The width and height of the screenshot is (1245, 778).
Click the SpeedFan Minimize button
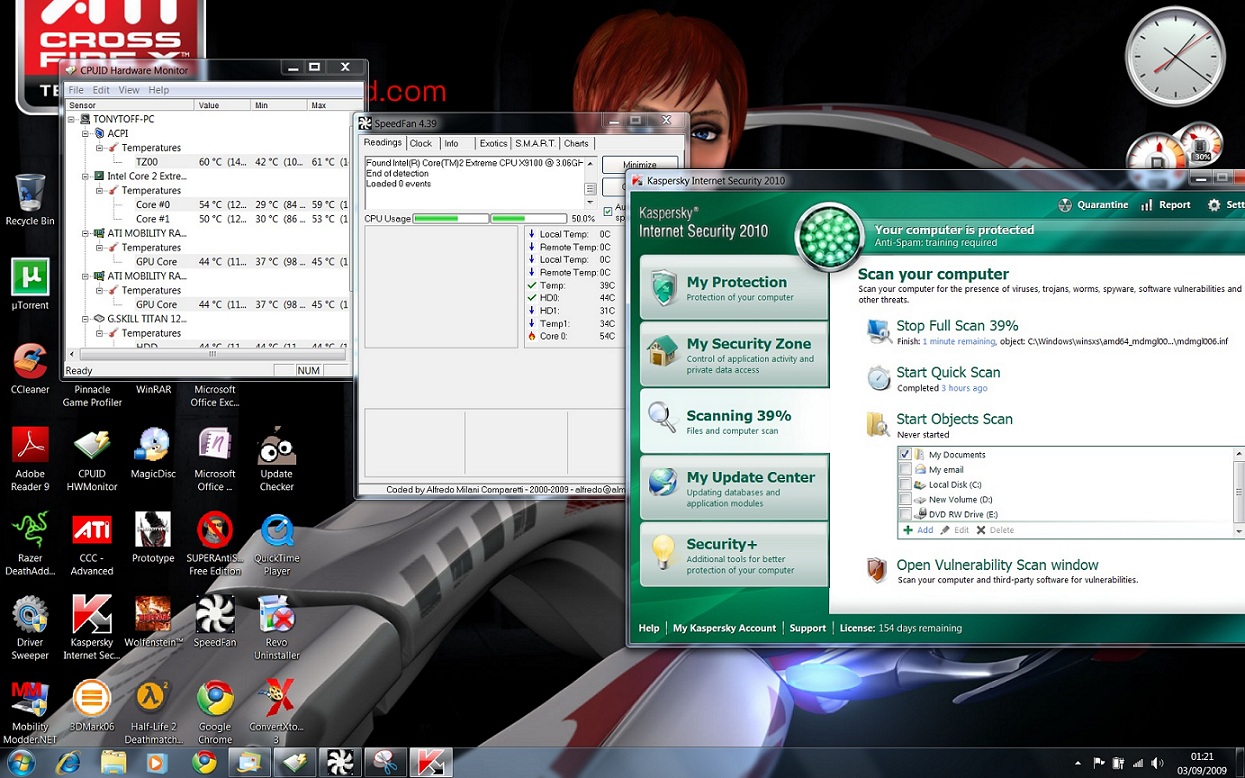click(640, 164)
